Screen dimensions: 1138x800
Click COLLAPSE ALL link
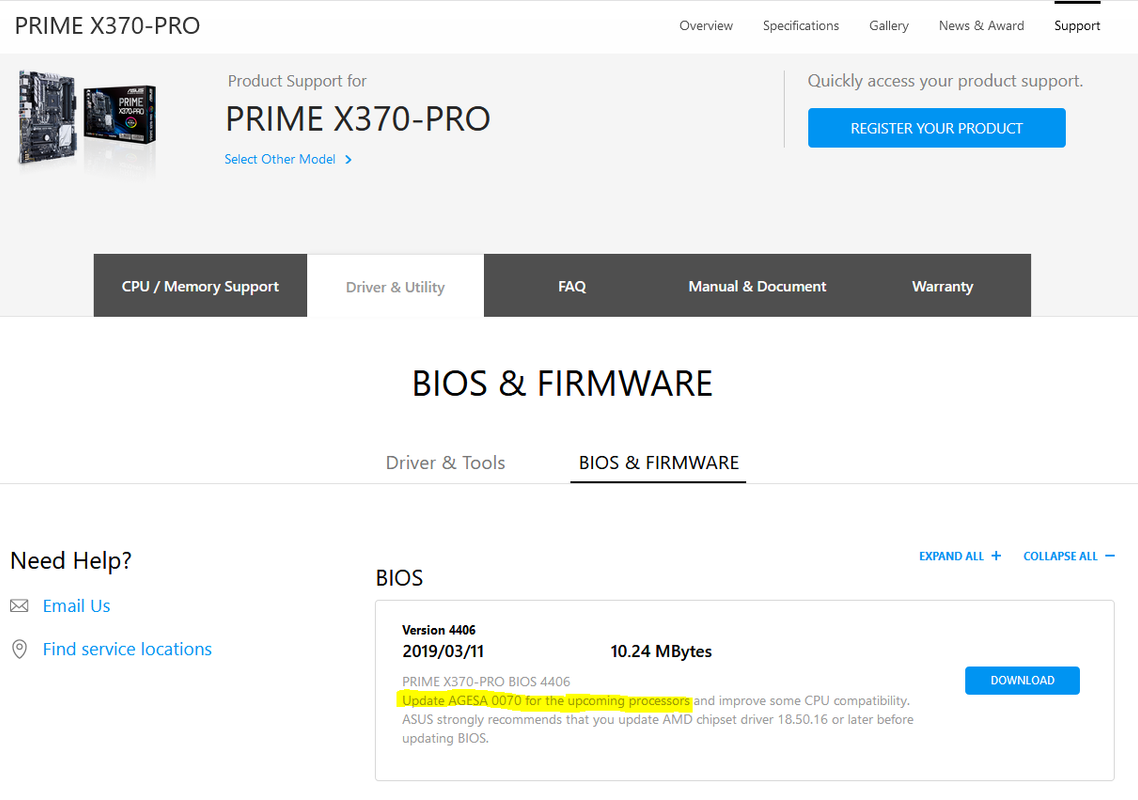(x=1060, y=556)
